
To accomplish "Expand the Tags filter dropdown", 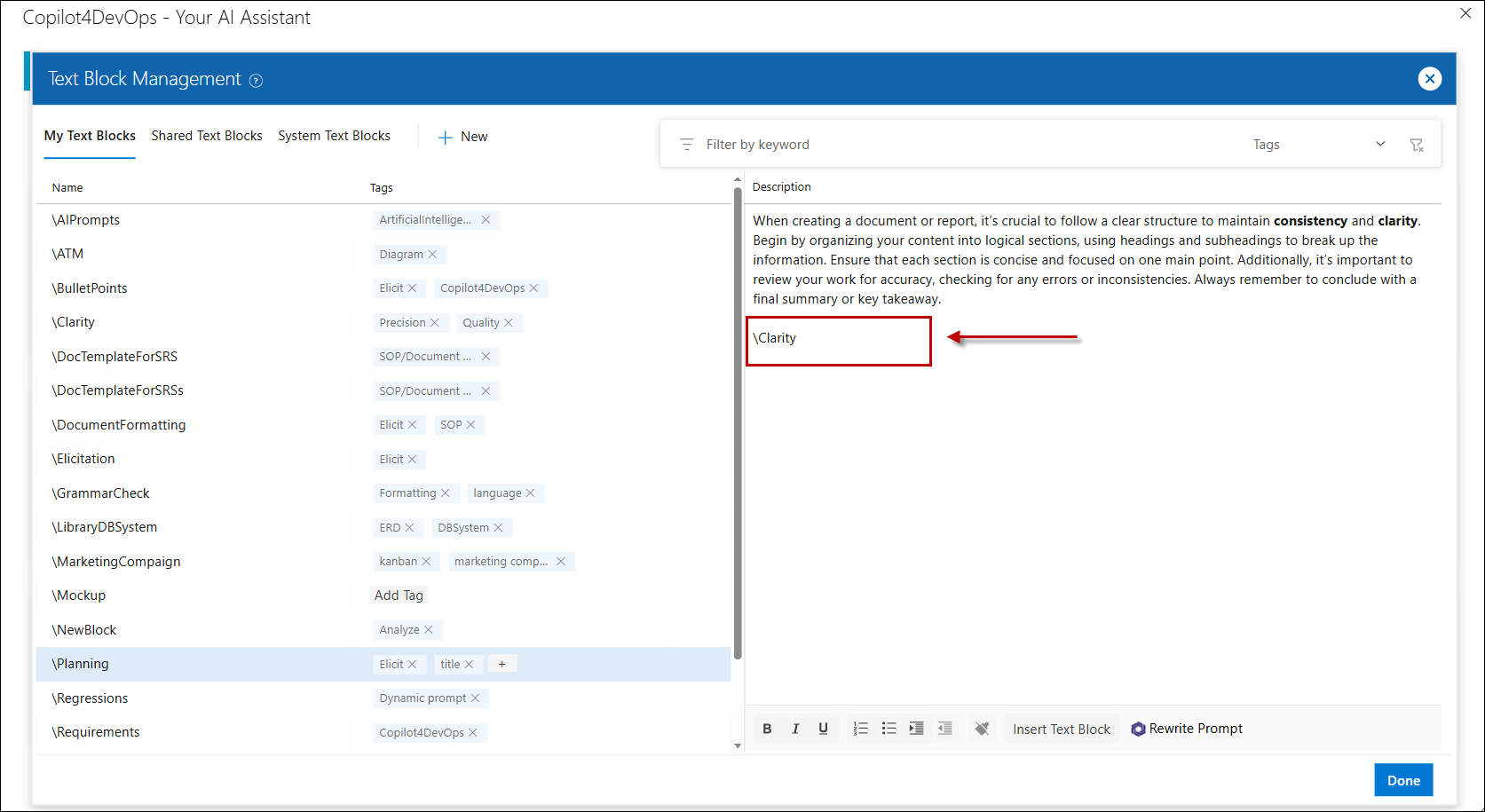I will tap(1380, 144).
